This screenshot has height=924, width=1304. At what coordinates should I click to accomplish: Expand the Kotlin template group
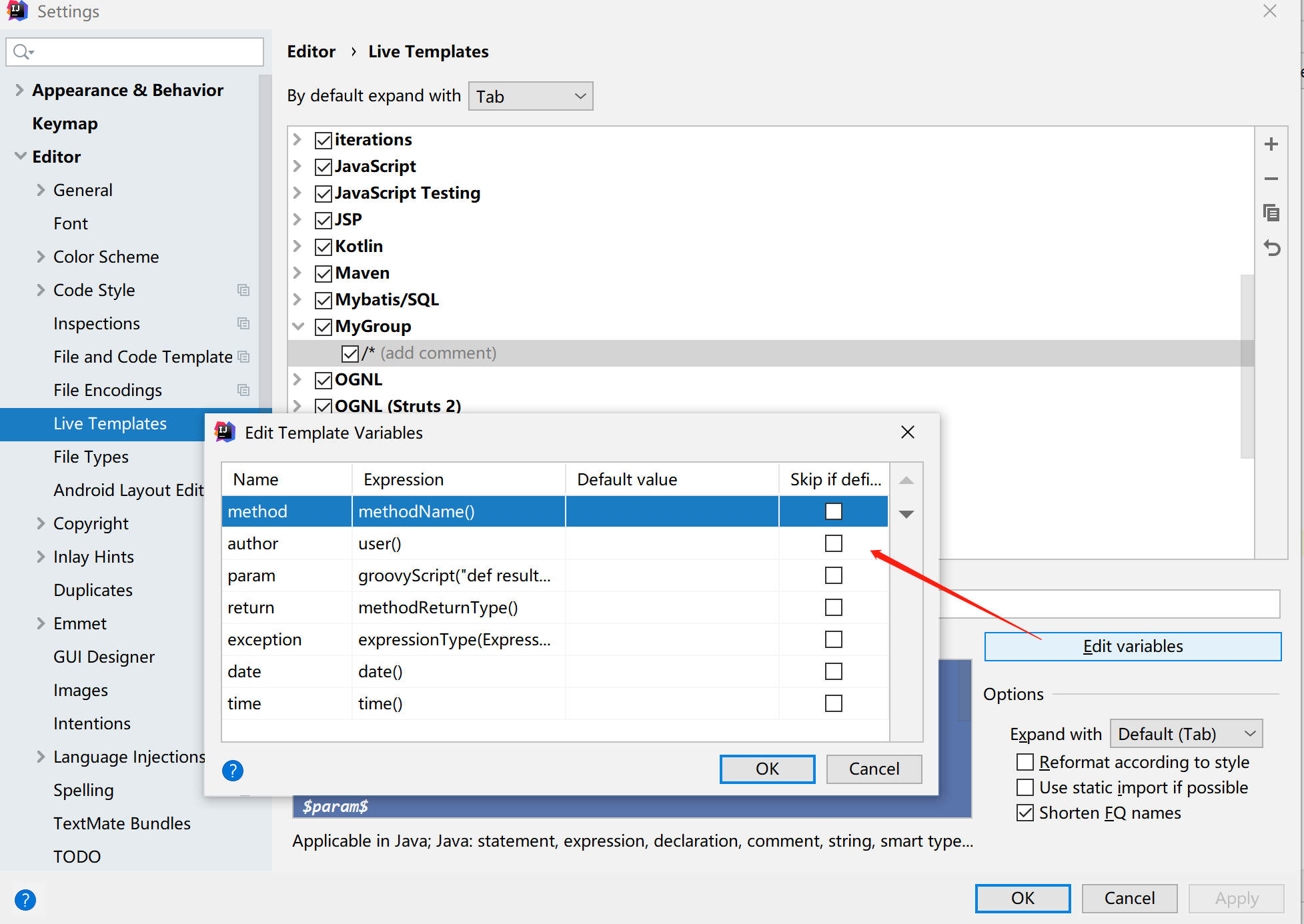(x=297, y=246)
